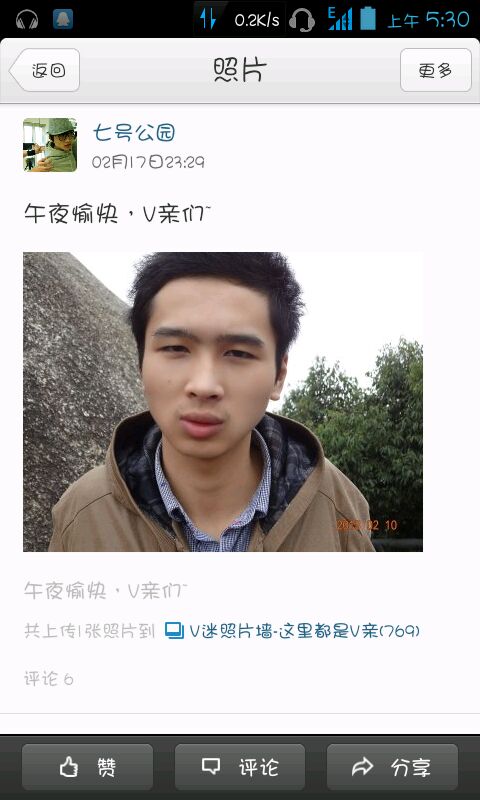Tap the battery icon in status bar
Screen dimensions: 480x800
pyautogui.click(x=368, y=18)
